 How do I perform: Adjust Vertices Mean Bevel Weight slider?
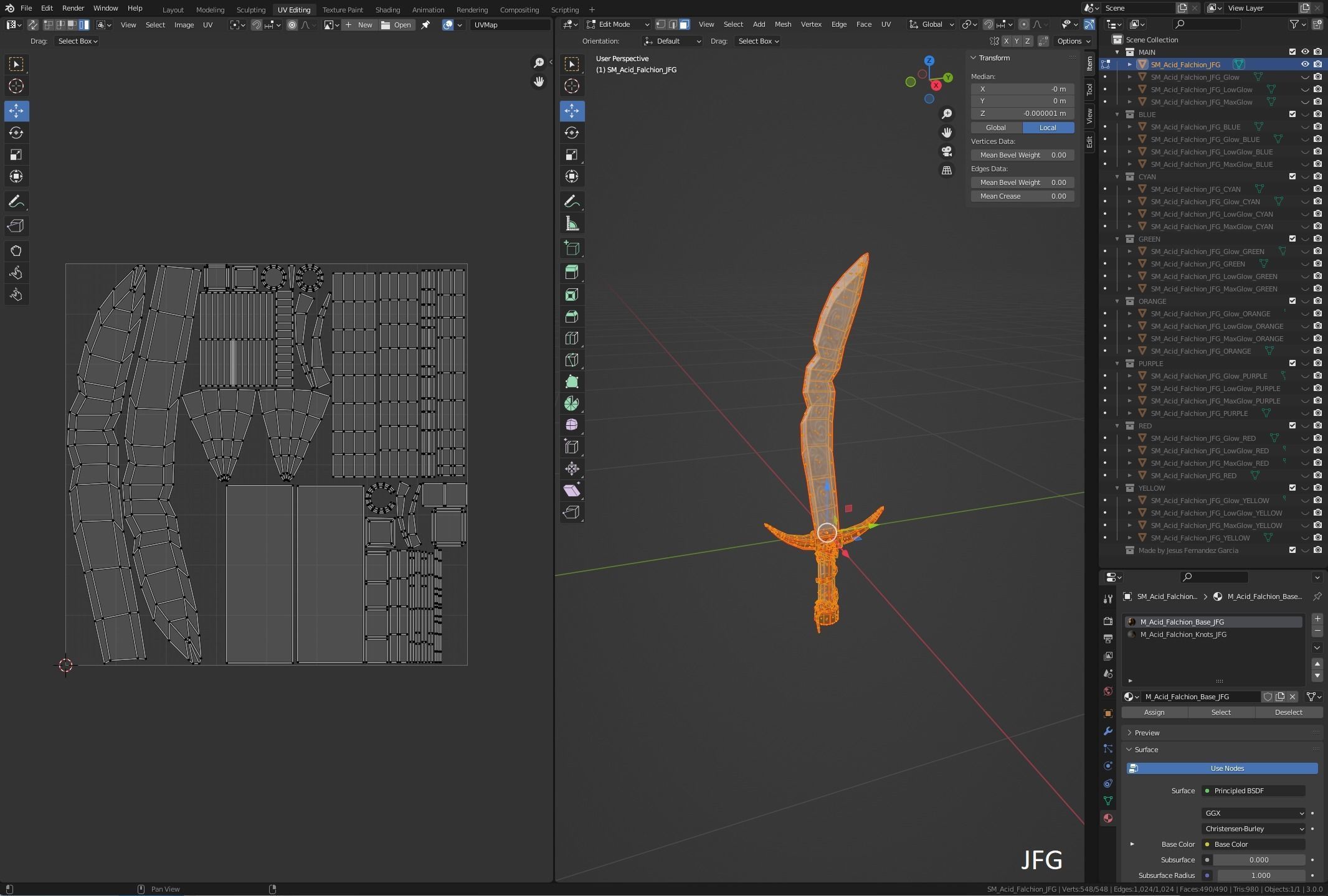(x=1023, y=155)
